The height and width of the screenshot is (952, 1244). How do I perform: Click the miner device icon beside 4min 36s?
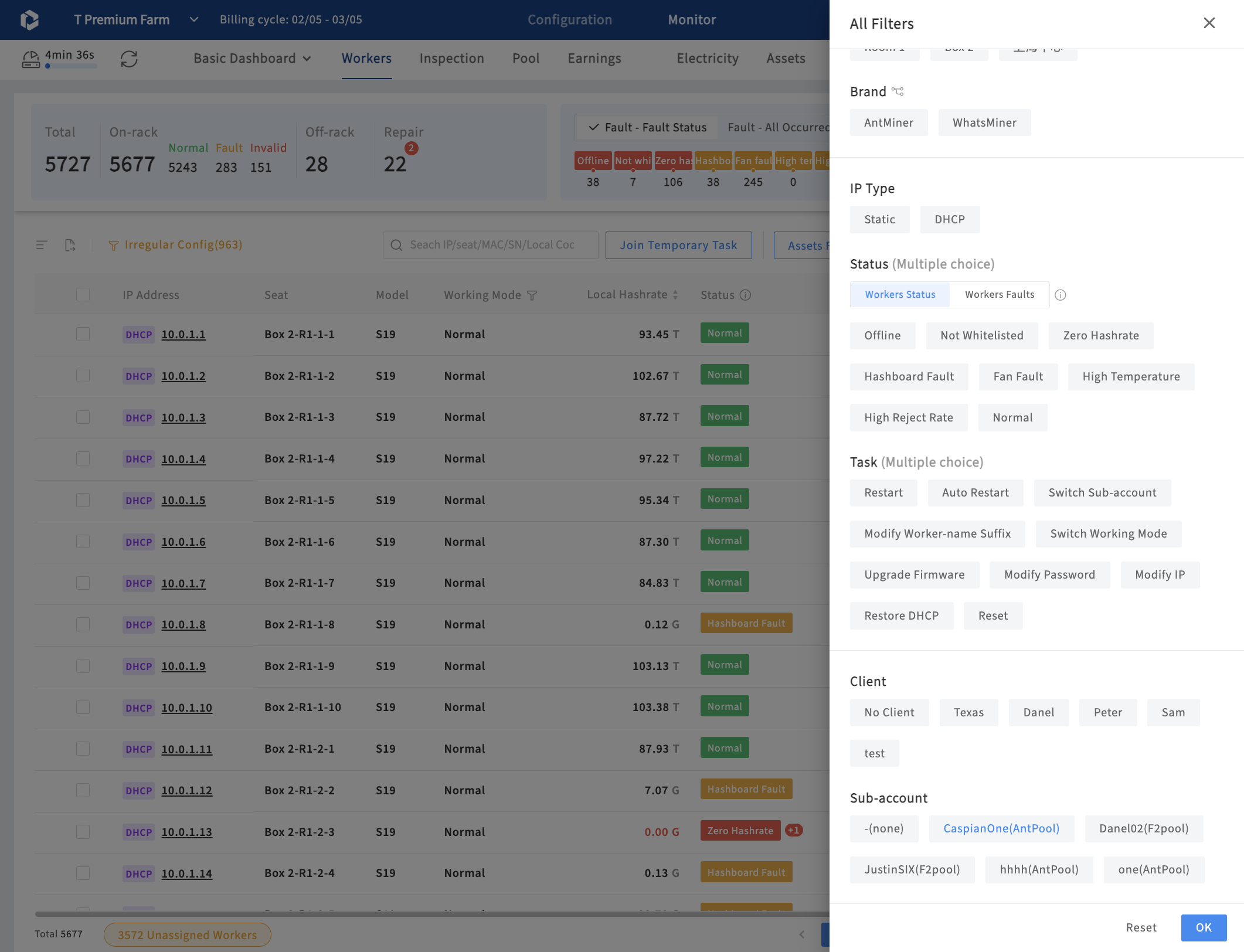tap(30, 59)
